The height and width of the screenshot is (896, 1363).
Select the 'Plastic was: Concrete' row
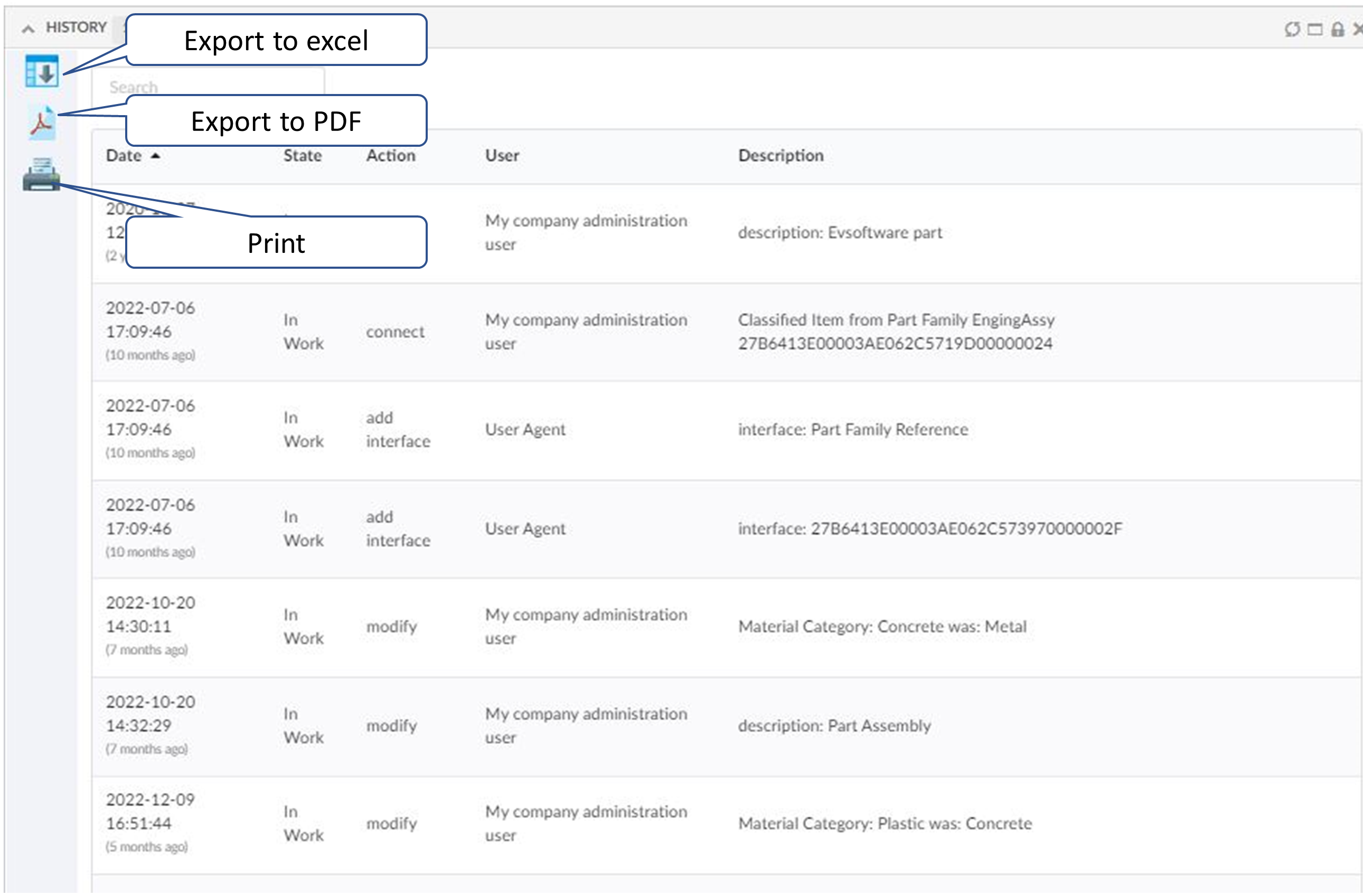pos(885,824)
